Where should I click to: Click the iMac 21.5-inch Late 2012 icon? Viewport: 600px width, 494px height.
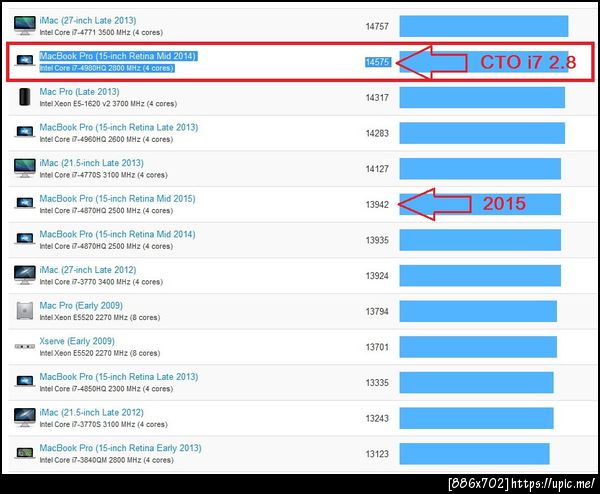(24, 417)
